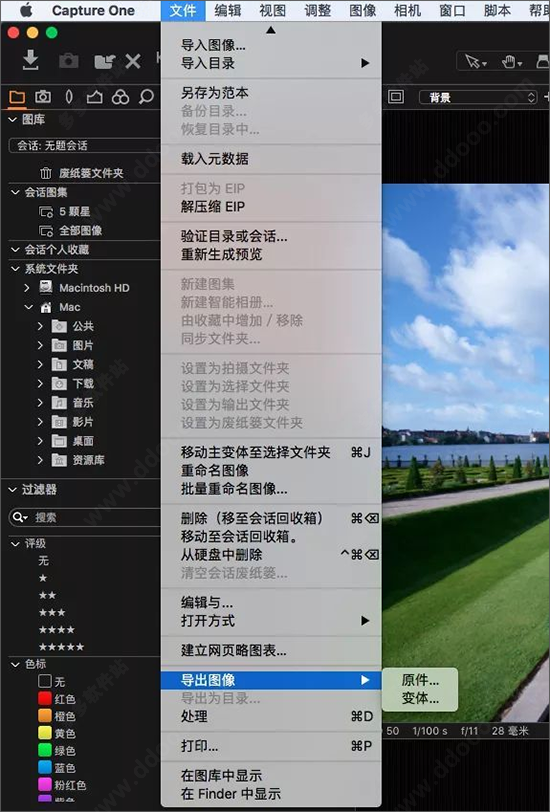Open the 导入目录 submenu
Viewport: 550px width, 812px height.
coord(271,63)
